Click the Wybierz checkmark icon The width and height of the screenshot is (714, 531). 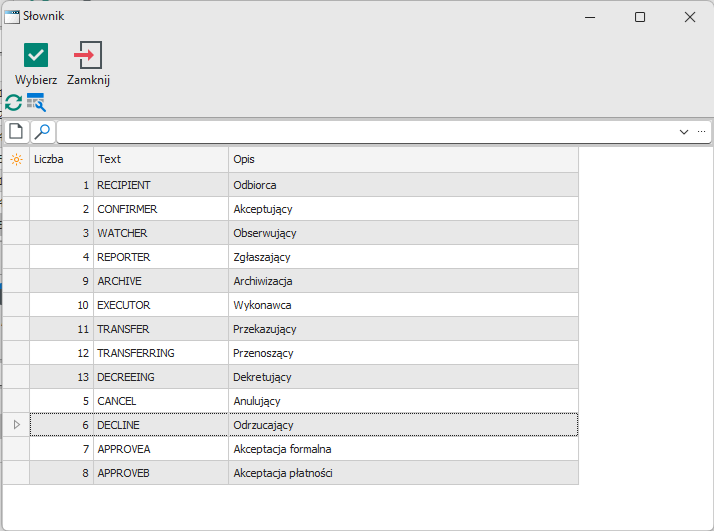coord(36,55)
